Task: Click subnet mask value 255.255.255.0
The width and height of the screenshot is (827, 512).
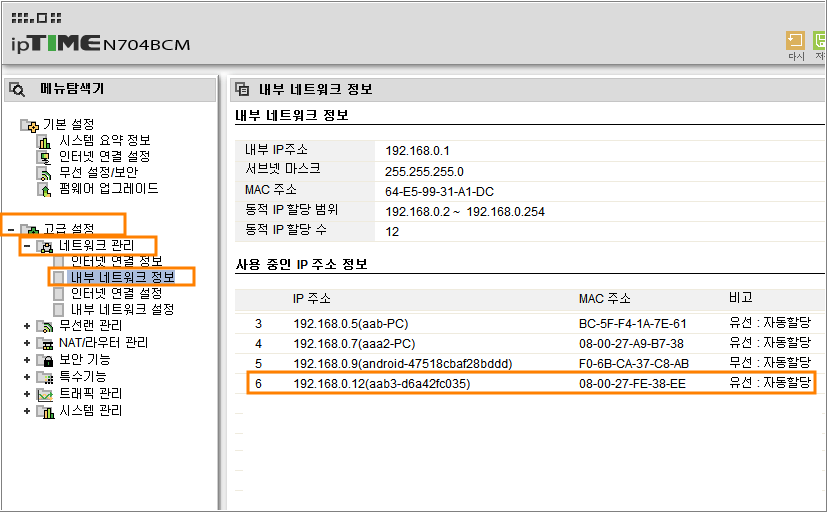Action: [x=424, y=171]
